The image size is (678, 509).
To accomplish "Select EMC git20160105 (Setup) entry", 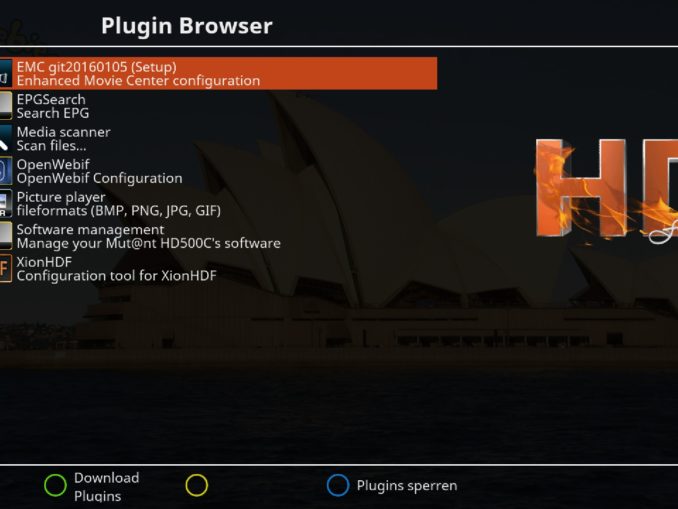I will (x=218, y=74).
